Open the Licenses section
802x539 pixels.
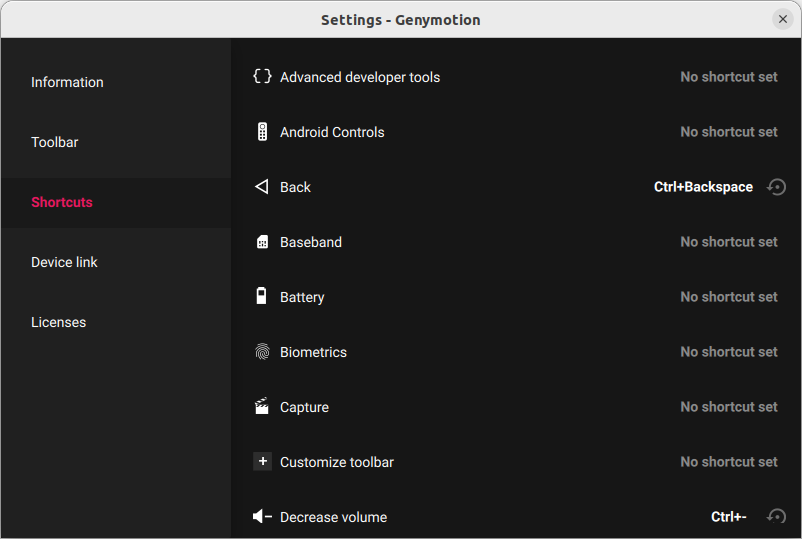(x=59, y=322)
